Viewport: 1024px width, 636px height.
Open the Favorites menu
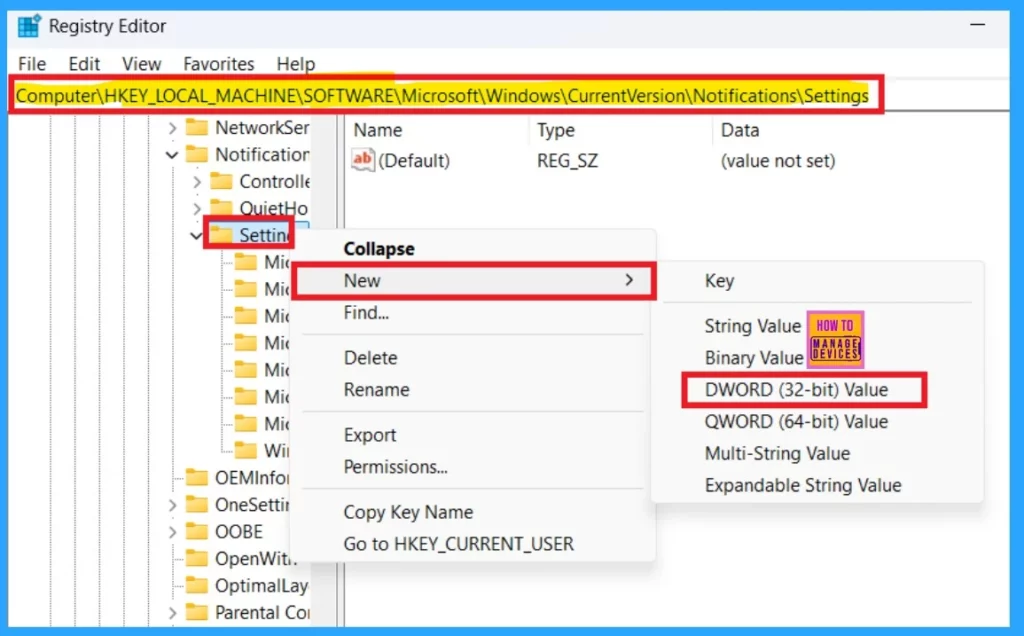[x=219, y=64]
